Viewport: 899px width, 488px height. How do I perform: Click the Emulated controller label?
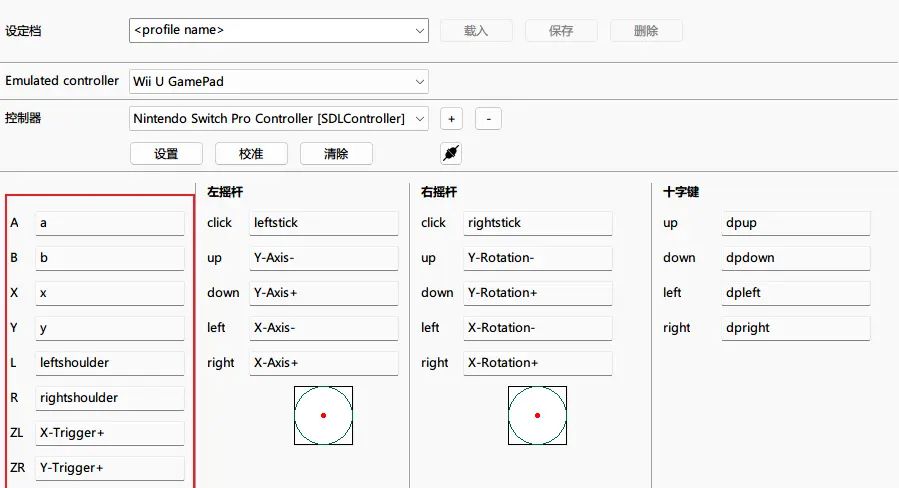click(x=62, y=81)
